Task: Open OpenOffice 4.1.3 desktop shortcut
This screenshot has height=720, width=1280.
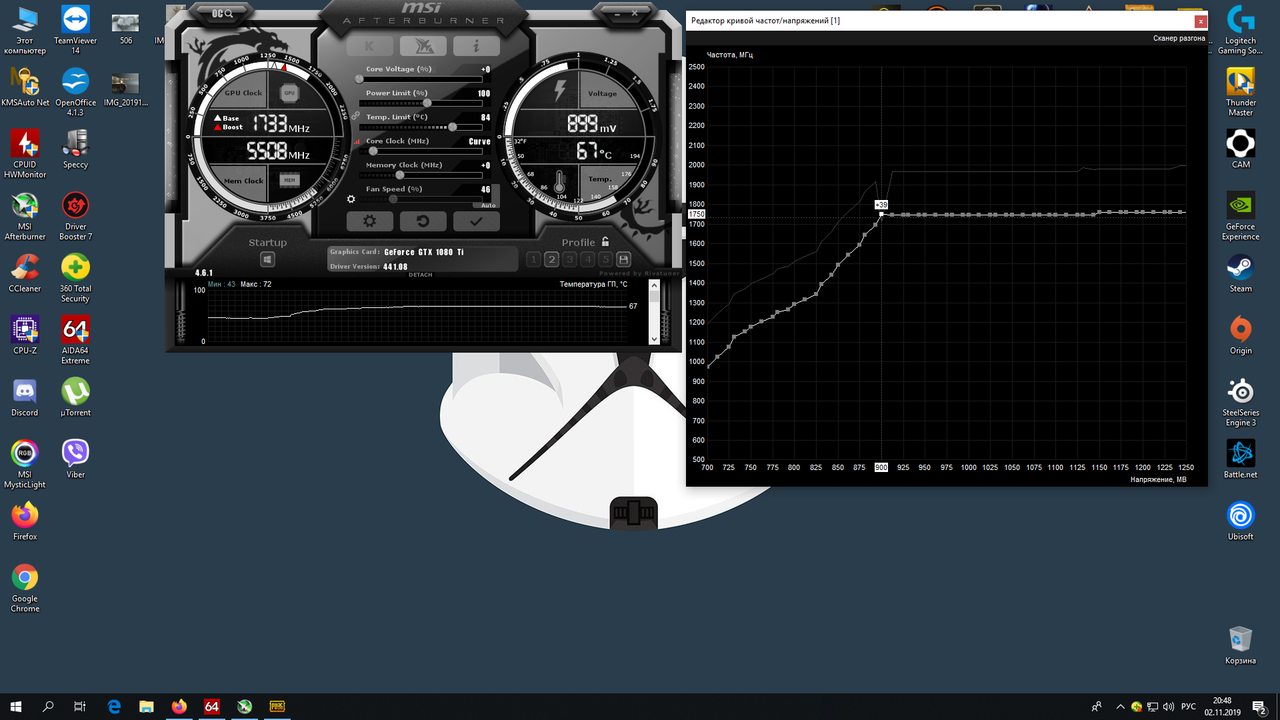Action: [75, 93]
